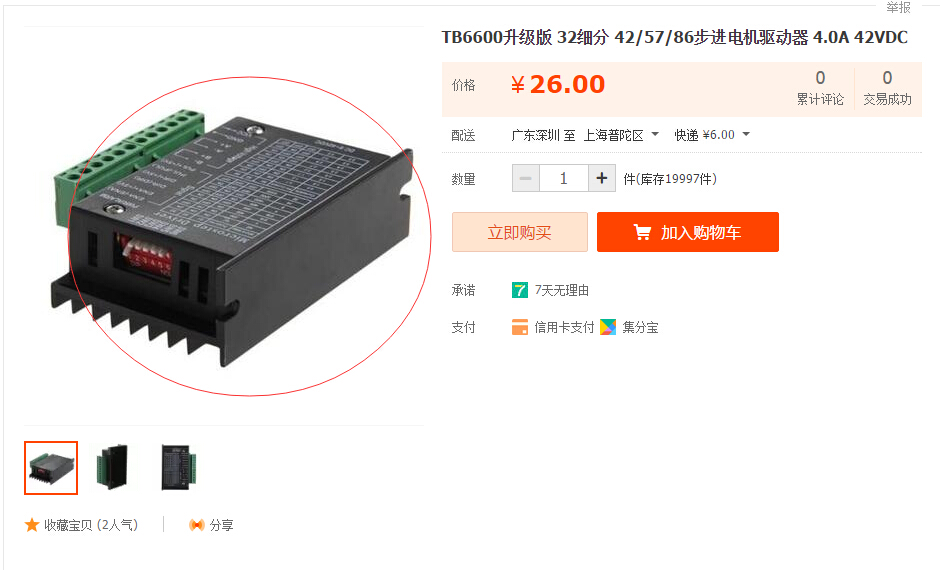940x570 pixels.
Task: Open 交易成功 transaction count
Action: [887, 88]
